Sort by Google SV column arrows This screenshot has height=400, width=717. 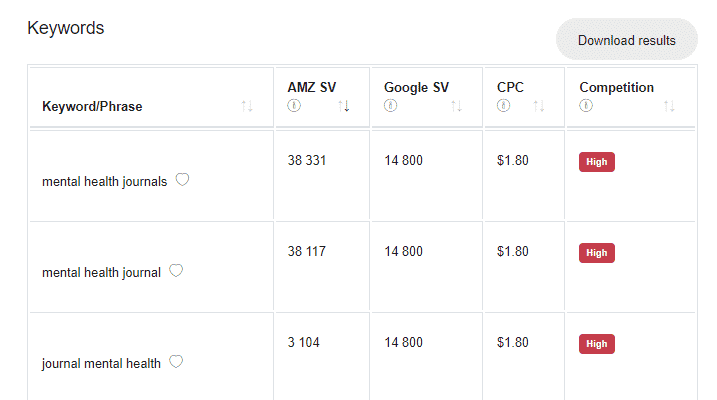click(x=456, y=106)
